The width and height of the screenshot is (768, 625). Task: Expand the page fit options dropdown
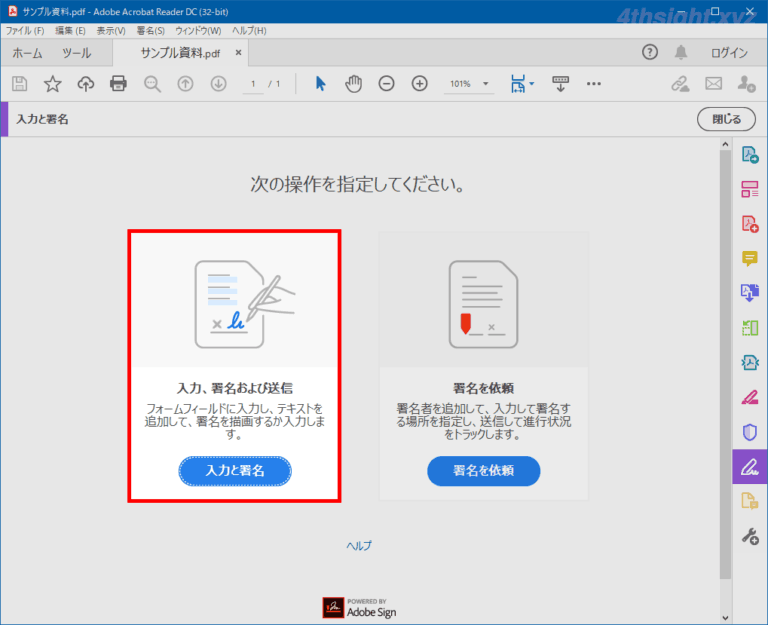522,84
